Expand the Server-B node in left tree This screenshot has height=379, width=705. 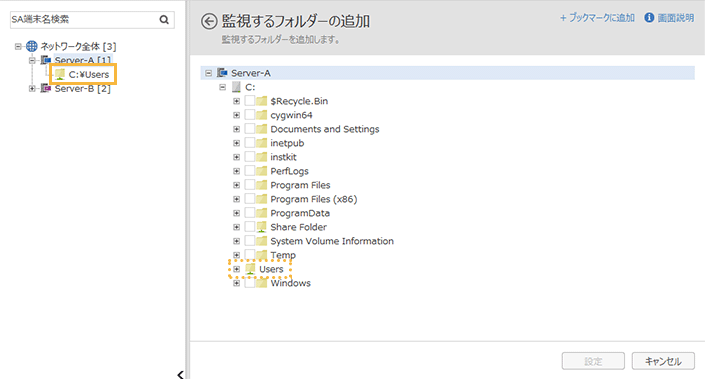tap(32, 88)
